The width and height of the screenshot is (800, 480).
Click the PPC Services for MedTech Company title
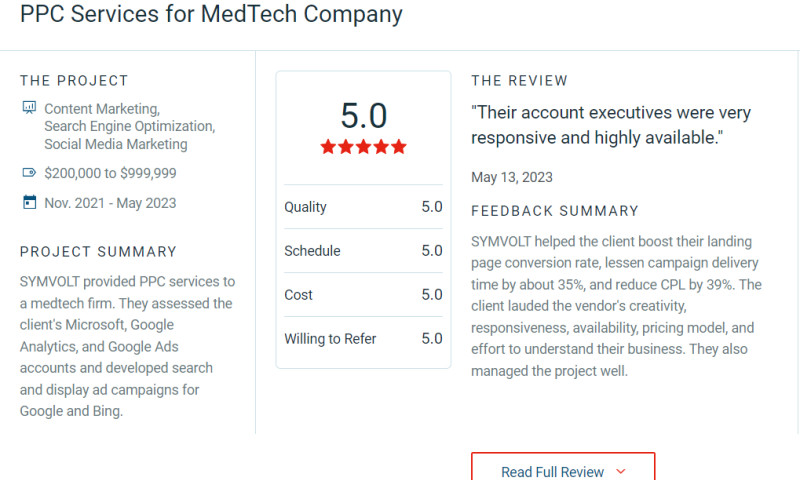click(x=211, y=15)
